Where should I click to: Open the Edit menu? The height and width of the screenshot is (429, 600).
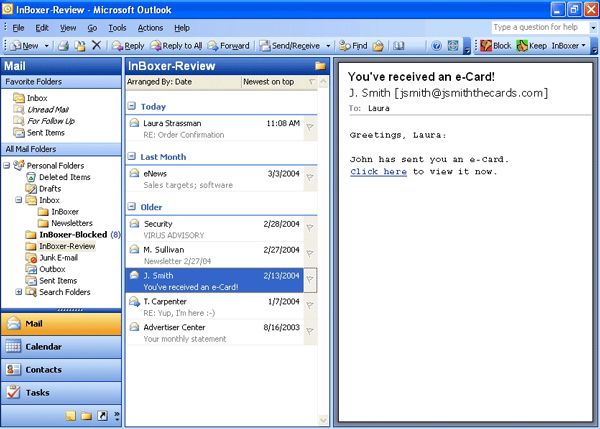tap(42, 28)
